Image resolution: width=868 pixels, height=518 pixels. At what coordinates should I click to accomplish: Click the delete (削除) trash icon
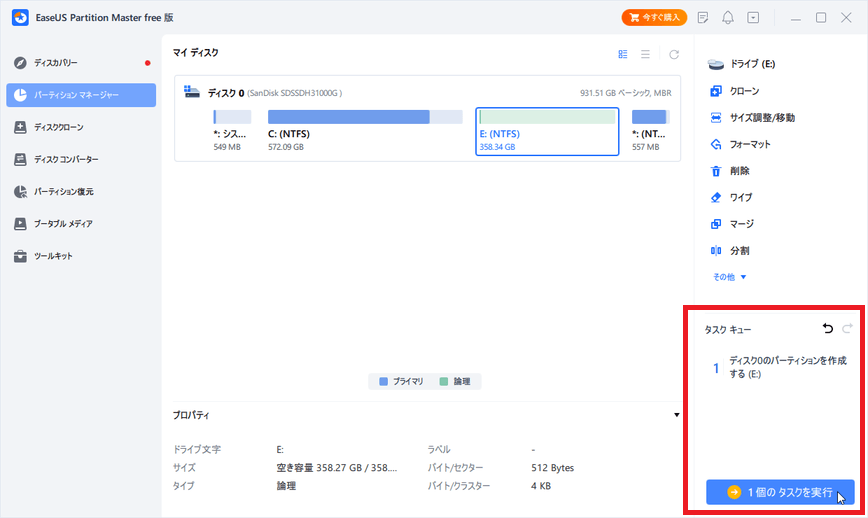pos(715,171)
